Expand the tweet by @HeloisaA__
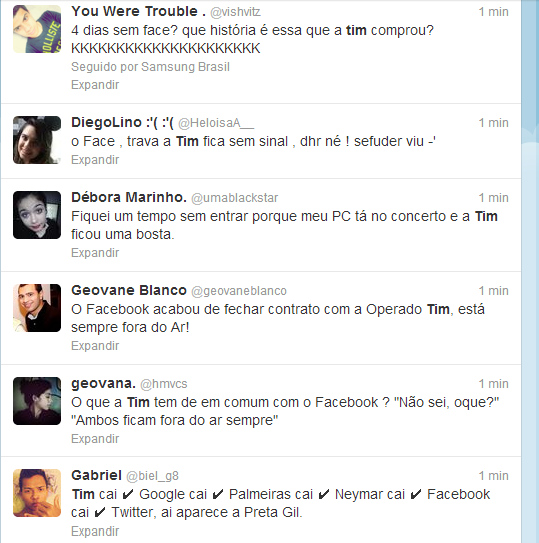 point(95,160)
